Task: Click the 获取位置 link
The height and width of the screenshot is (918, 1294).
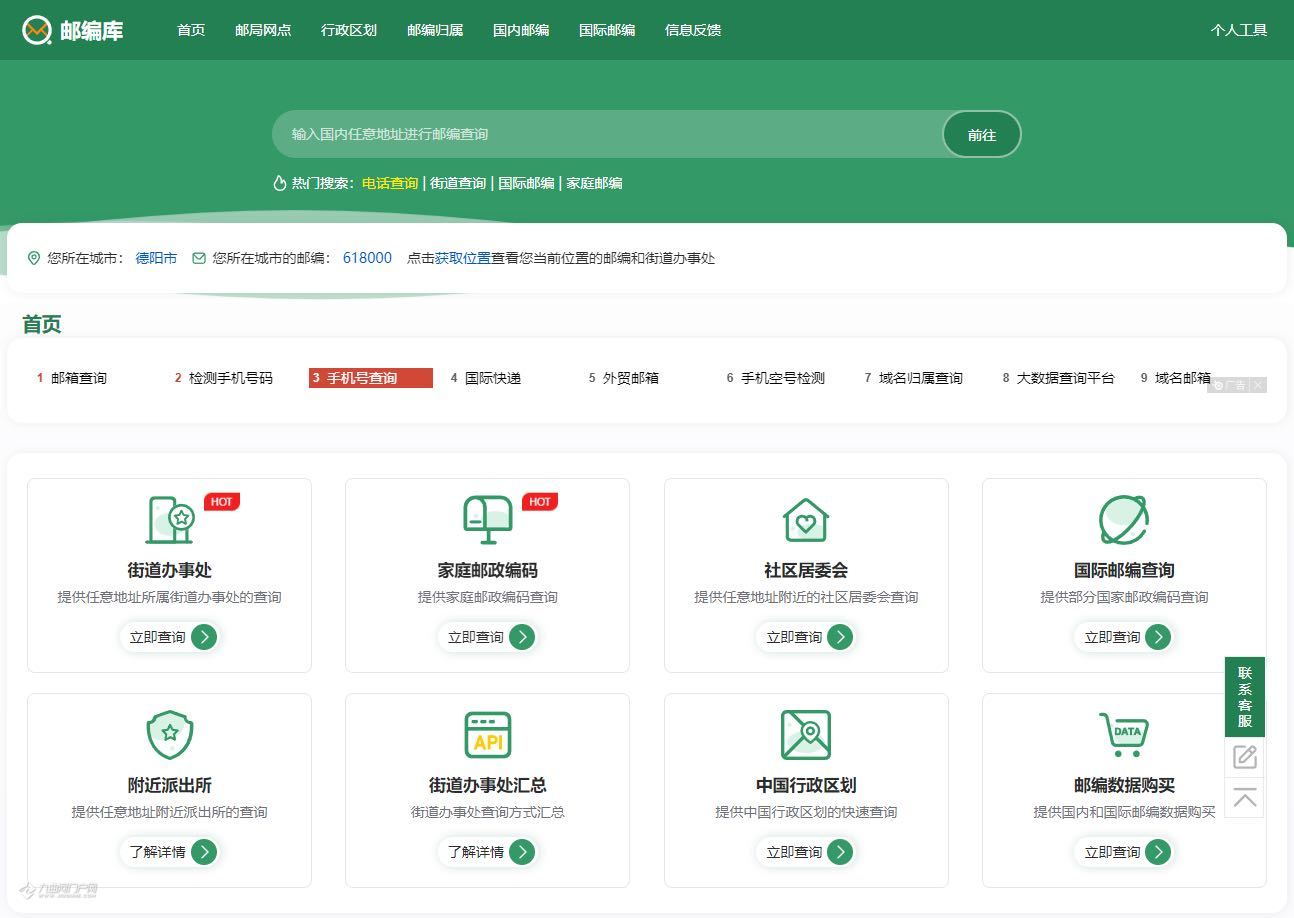Action: 463,258
